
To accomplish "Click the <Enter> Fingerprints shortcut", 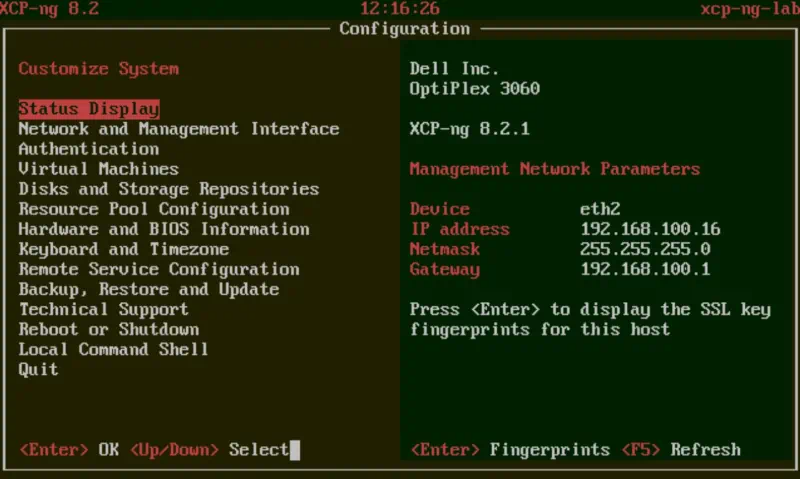I will pos(510,449).
